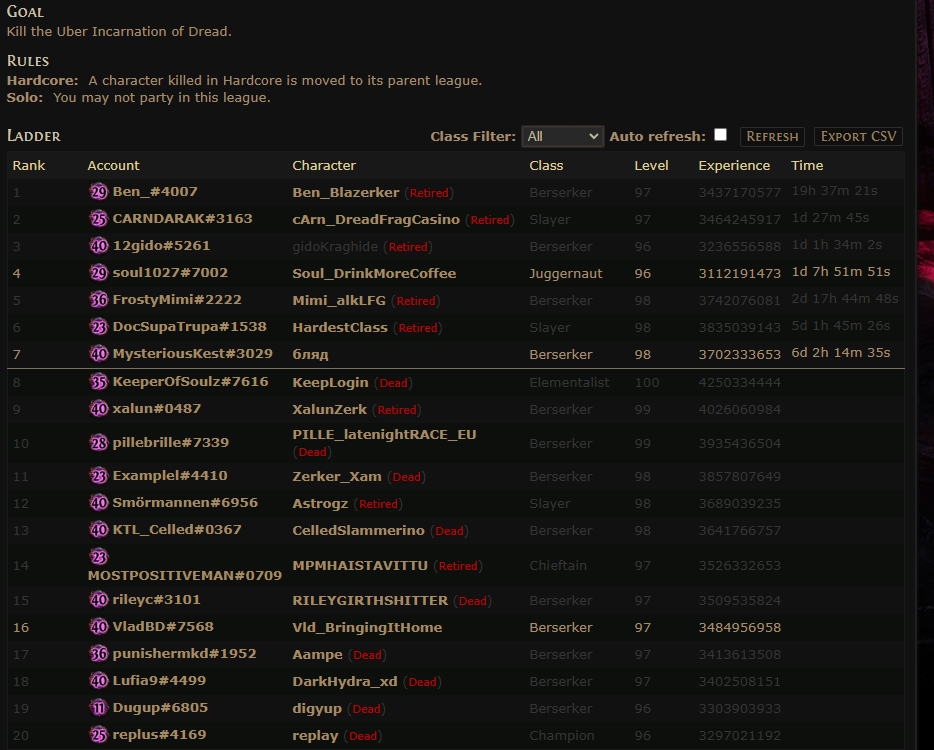This screenshot has width=934, height=750.
Task: Click the challenge badge beside CARNDARAK#3163
Action: (x=98, y=219)
